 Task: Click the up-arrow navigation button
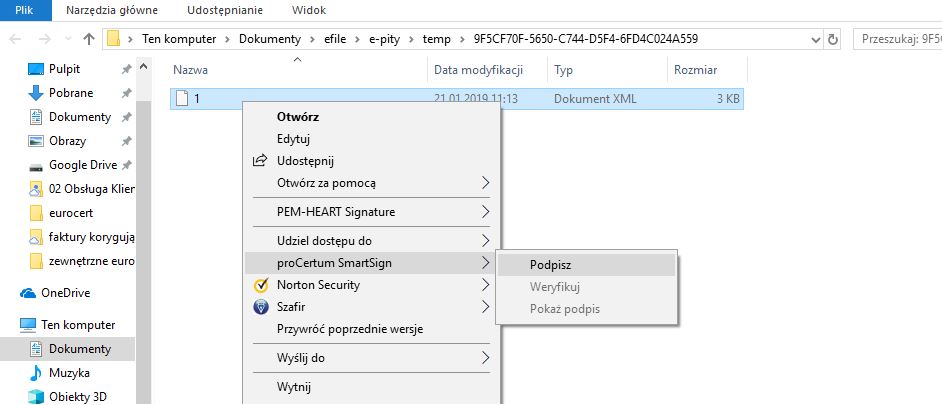pos(89,40)
